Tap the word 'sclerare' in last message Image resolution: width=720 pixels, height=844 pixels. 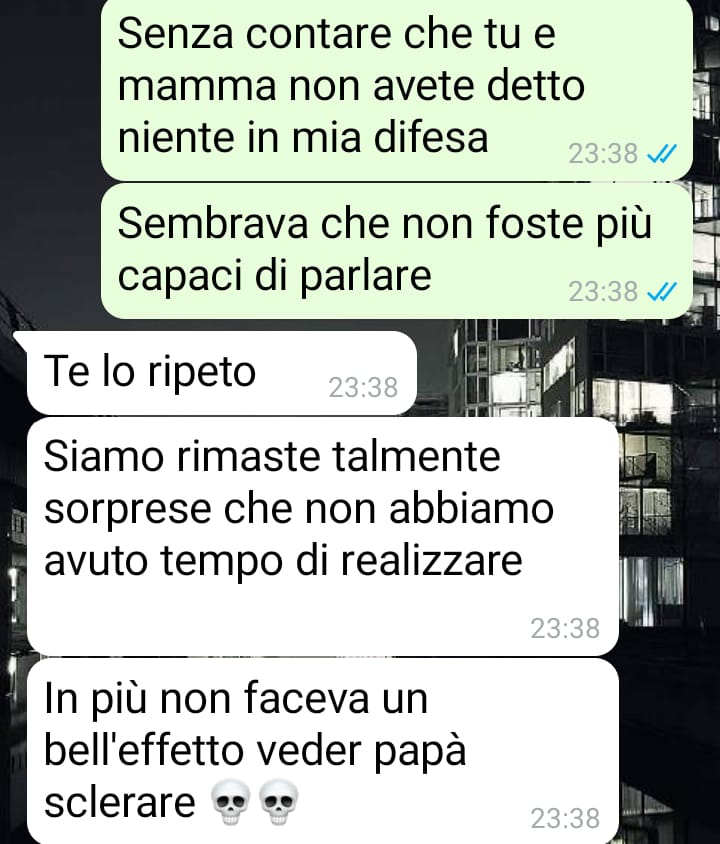(119, 801)
